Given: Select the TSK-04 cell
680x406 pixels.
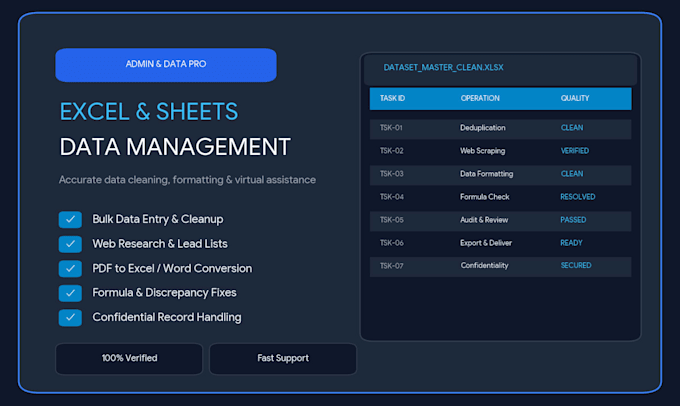Looking at the screenshot, I should pyautogui.click(x=392, y=197).
